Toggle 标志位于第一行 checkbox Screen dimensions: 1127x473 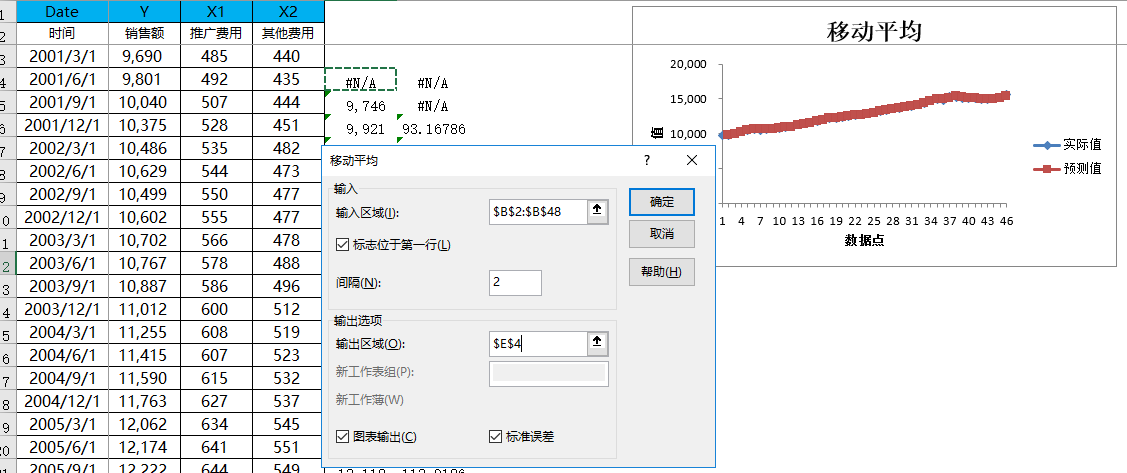pyautogui.click(x=341, y=244)
